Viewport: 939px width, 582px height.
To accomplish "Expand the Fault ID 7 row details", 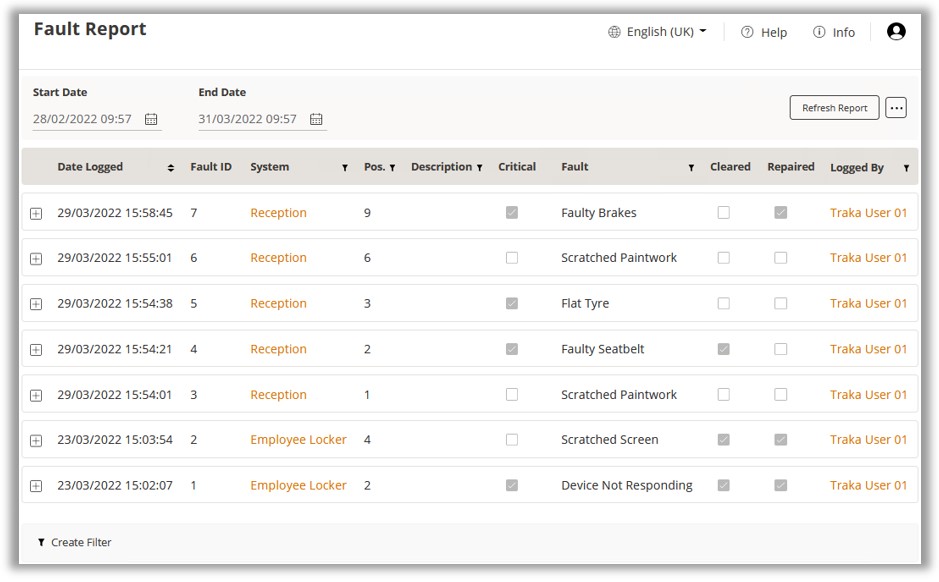I will click(36, 214).
